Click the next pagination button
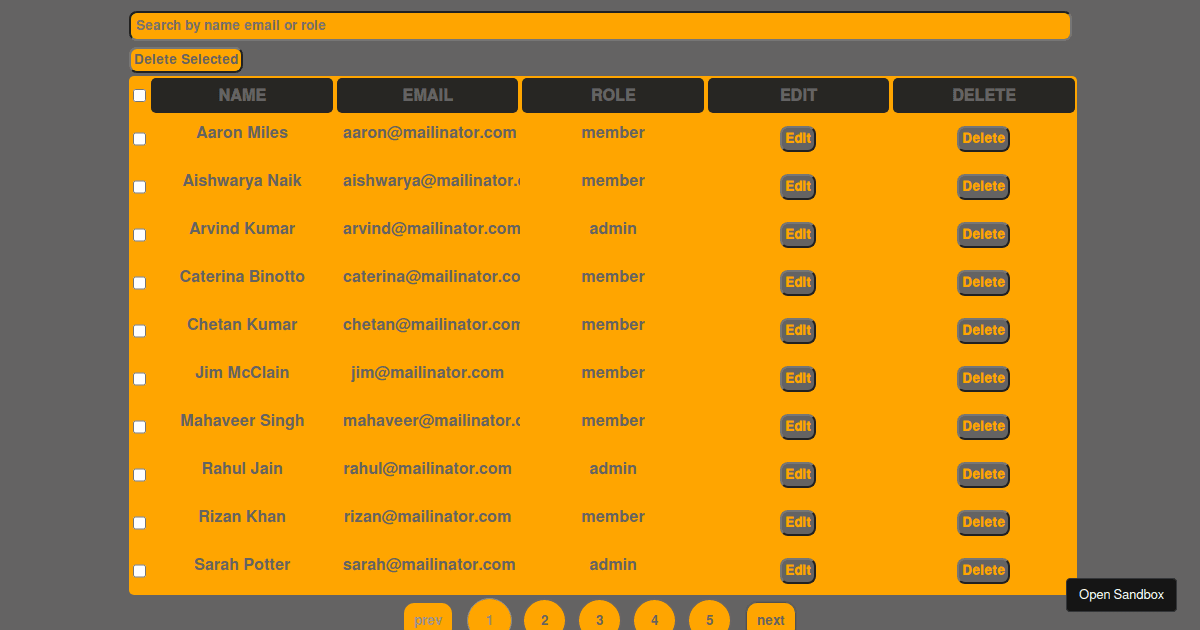 [770, 619]
